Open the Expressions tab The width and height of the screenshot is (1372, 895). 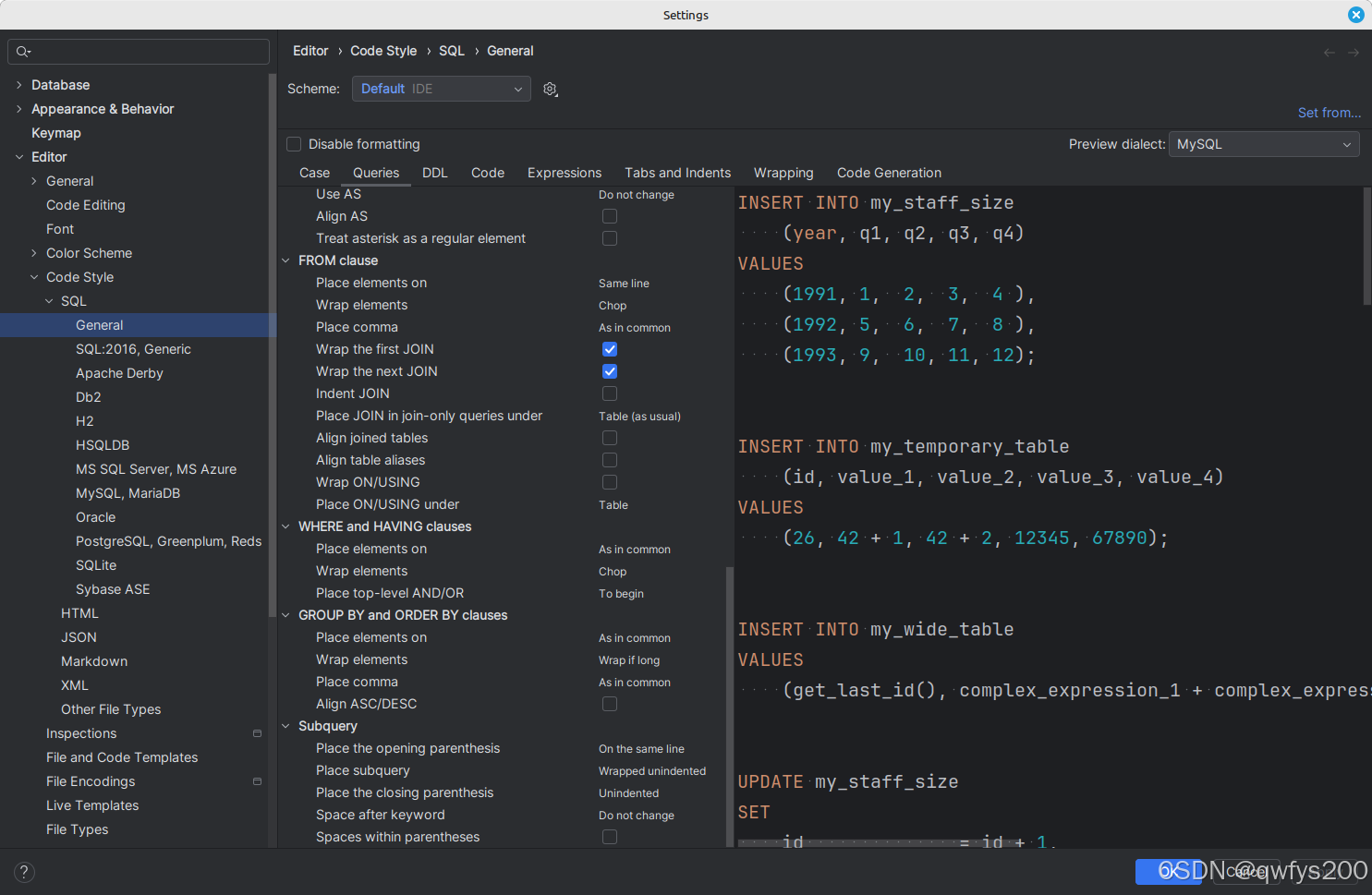point(565,173)
